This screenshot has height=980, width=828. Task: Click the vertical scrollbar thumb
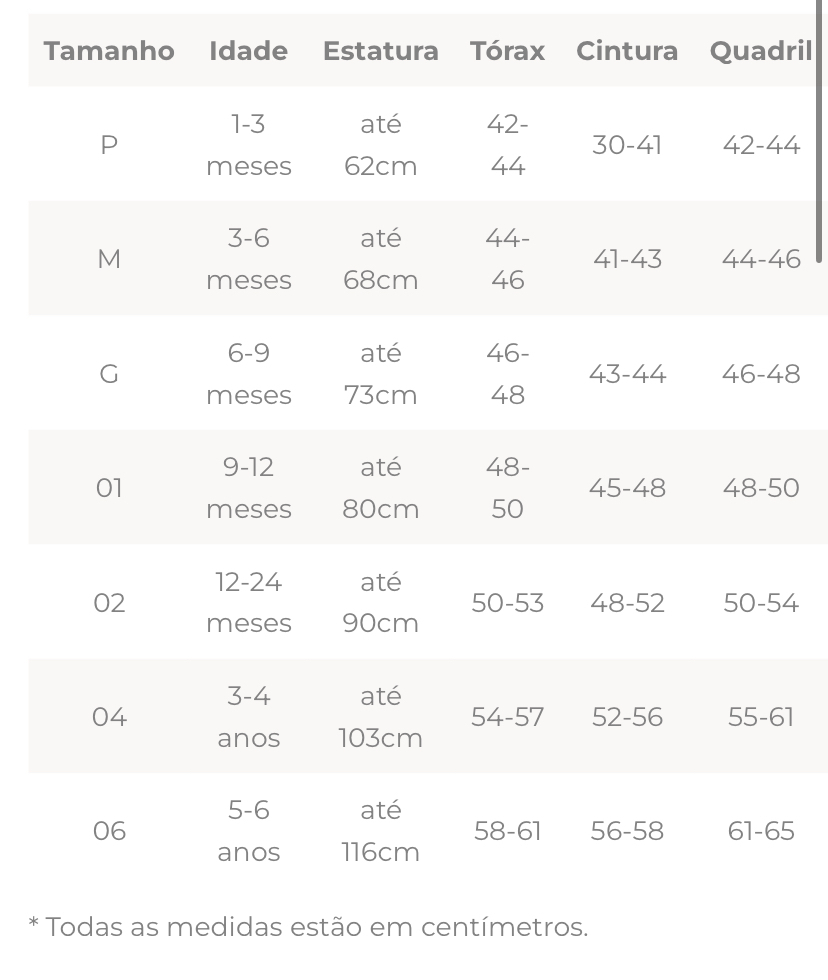819,131
